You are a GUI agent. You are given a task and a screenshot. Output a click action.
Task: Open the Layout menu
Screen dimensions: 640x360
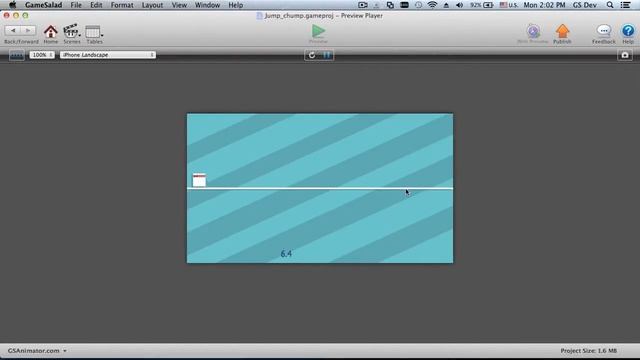(x=152, y=5)
